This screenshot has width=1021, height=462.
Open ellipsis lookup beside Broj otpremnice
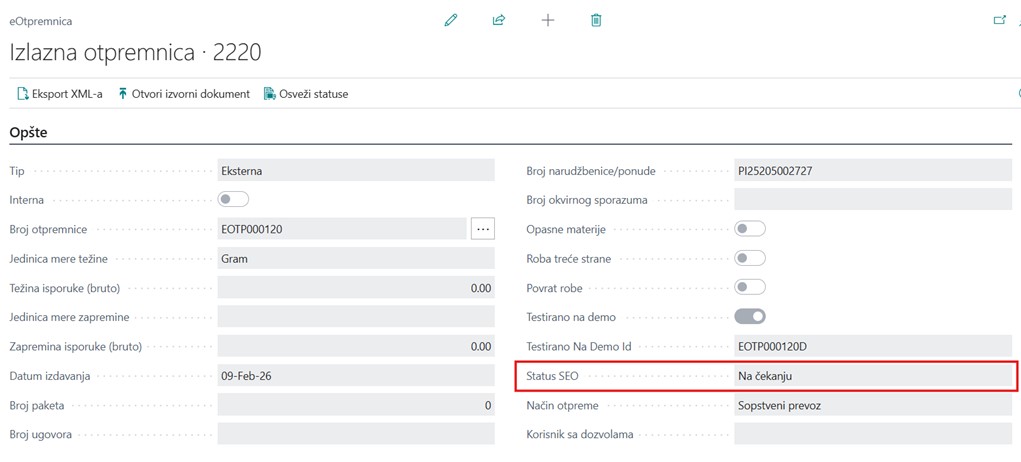coord(483,229)
